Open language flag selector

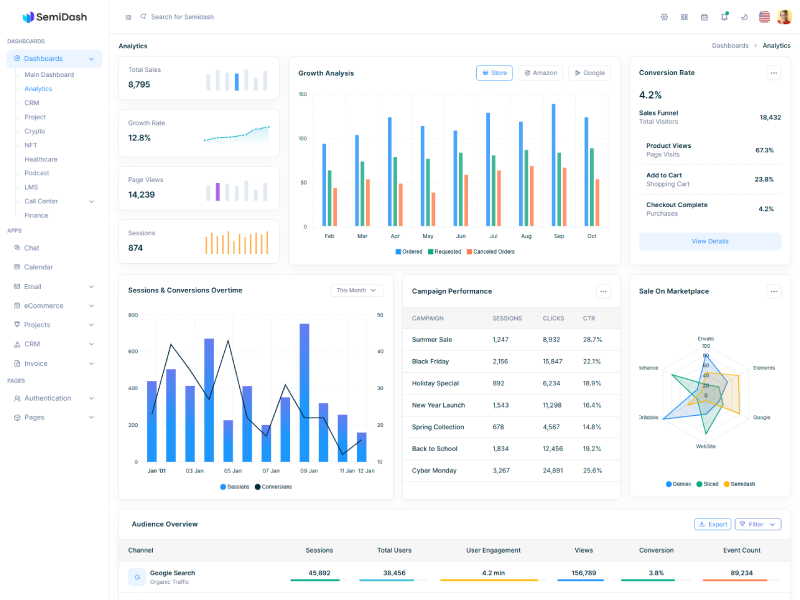pyautogui.click(x=764, y=17)
